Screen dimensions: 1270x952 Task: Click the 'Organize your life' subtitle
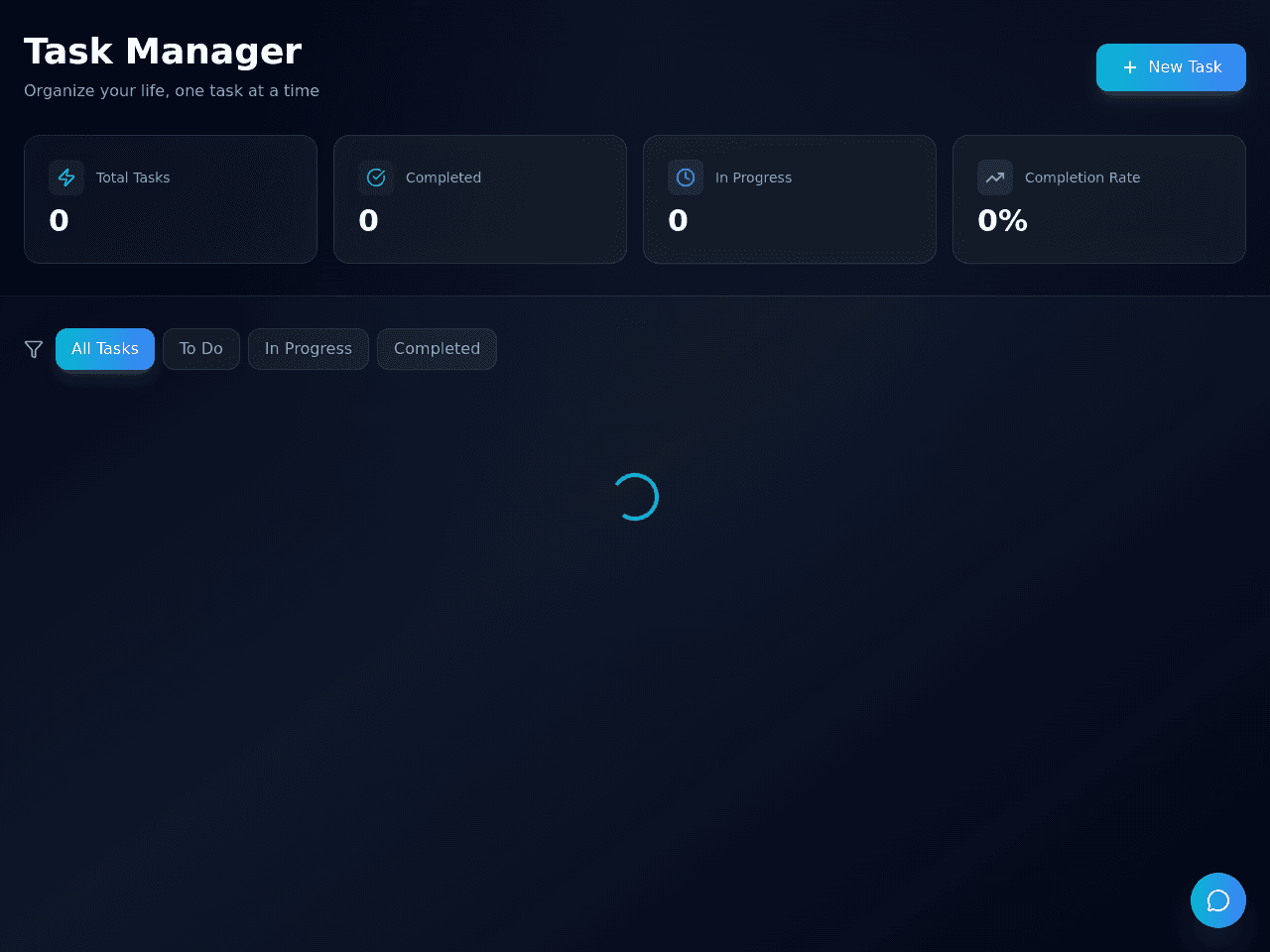click(x=172, y=90)
